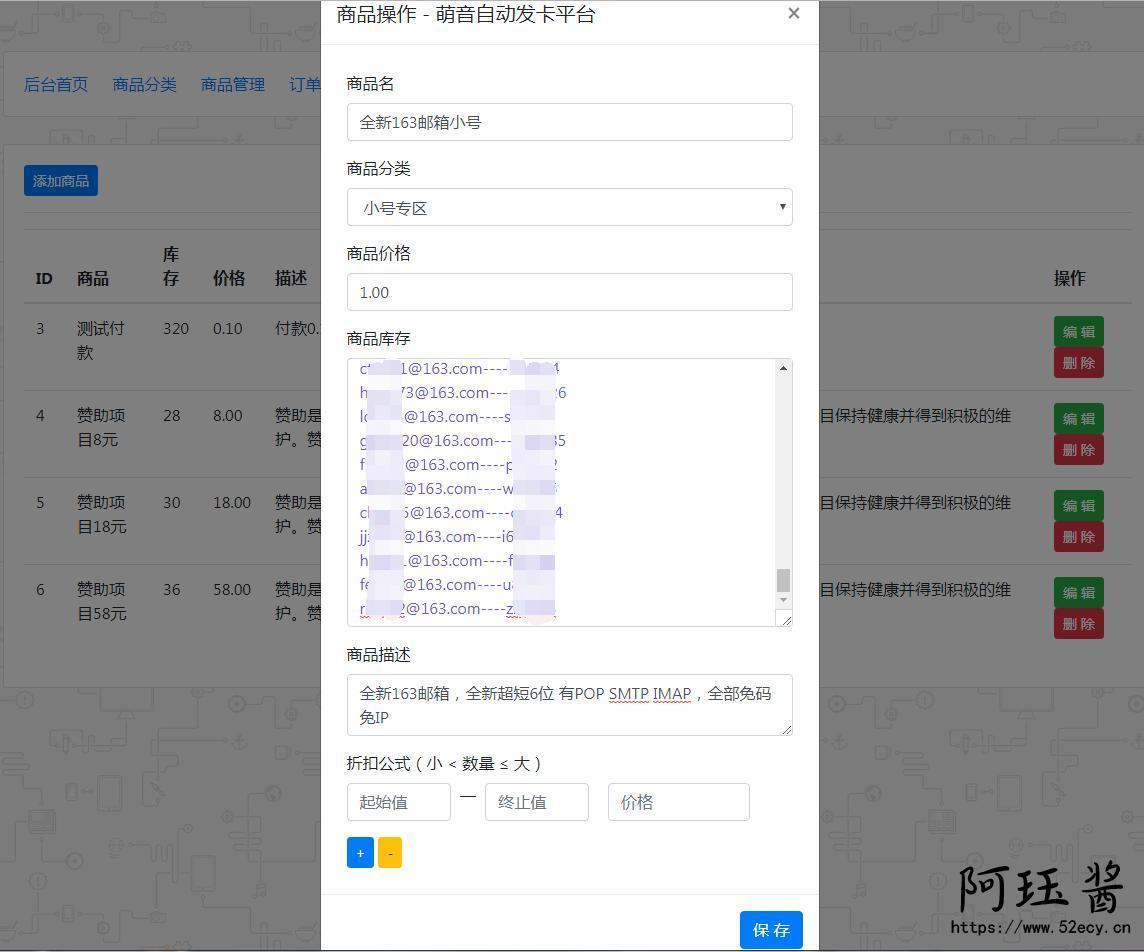This screenshot has height=952, width=1144.
Task: Add a discount row with blue plus button
Action: (x=360, y=853)
